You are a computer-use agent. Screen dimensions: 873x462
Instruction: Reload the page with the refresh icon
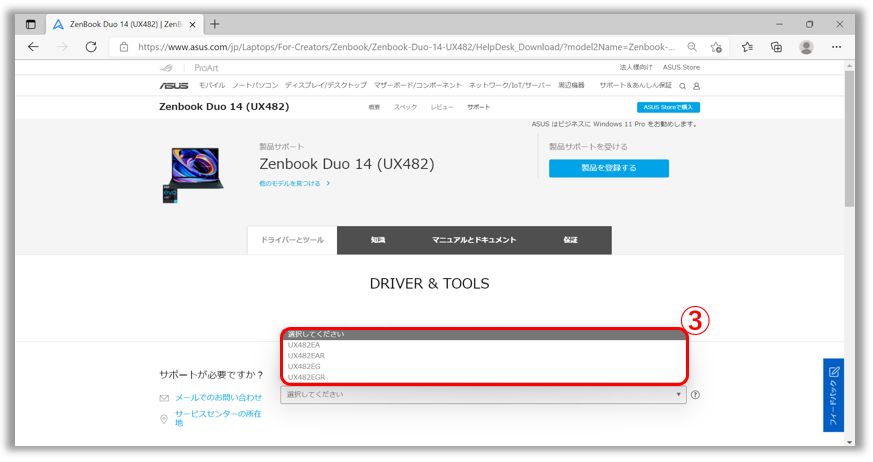pos(91,47)
